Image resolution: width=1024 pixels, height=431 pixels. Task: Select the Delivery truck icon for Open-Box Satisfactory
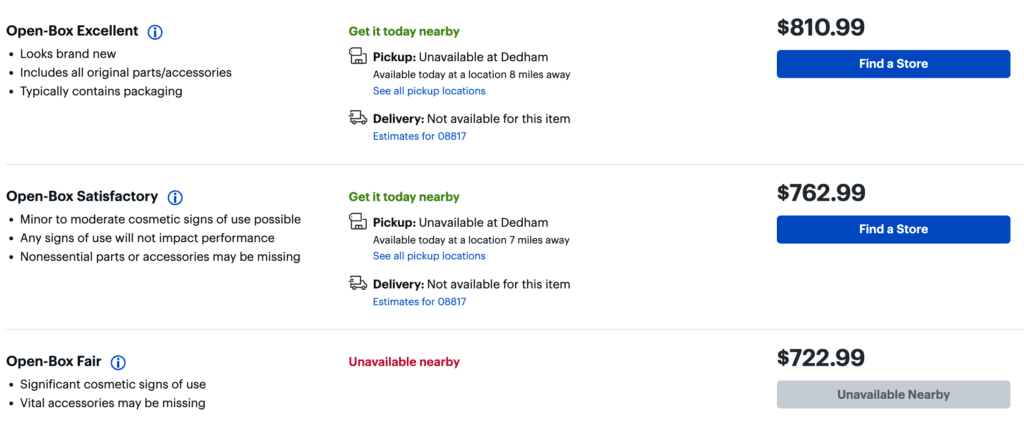(x=357, y=284)
